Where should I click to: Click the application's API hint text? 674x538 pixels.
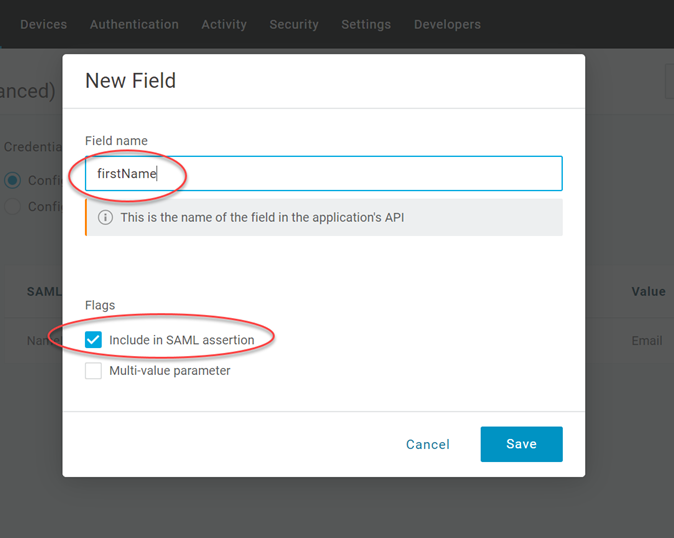(x=262, y=217)
